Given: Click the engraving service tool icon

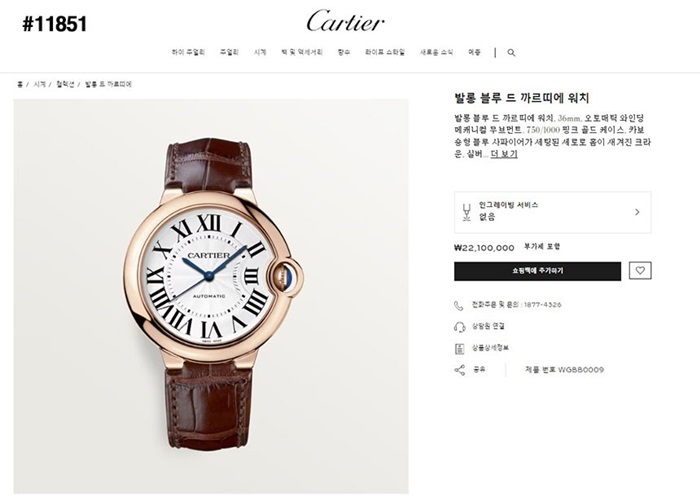Looking at the screenshot, I should click(467, 212).
